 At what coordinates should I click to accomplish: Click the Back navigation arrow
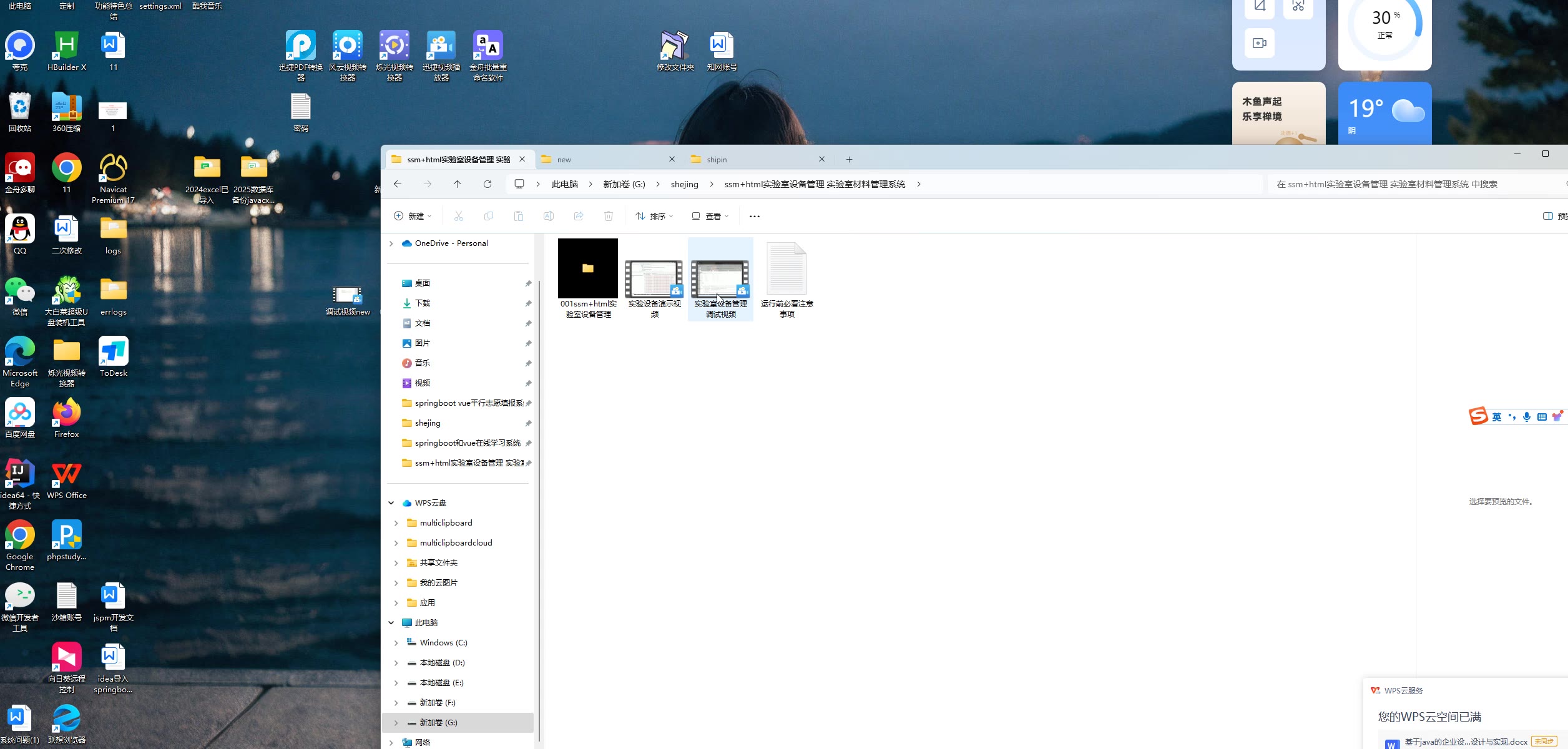[398, 184]
